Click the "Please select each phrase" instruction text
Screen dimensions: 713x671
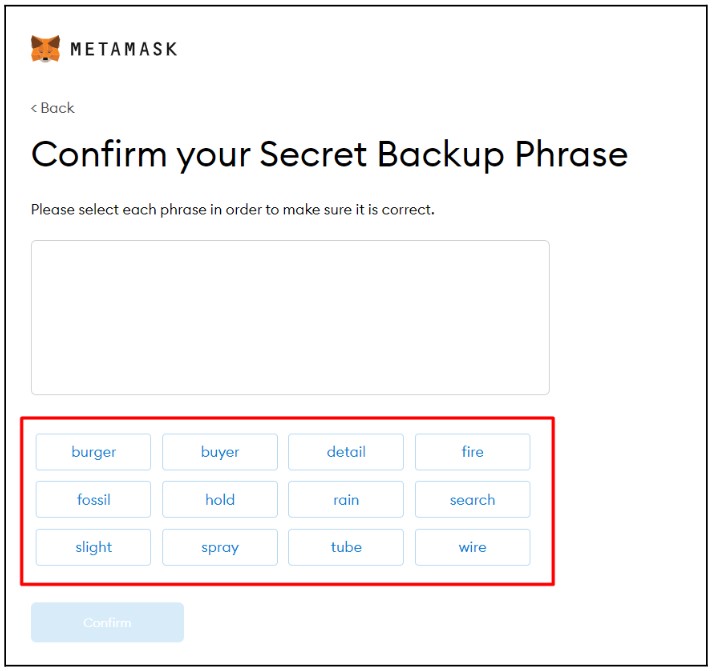pos(232,210)
